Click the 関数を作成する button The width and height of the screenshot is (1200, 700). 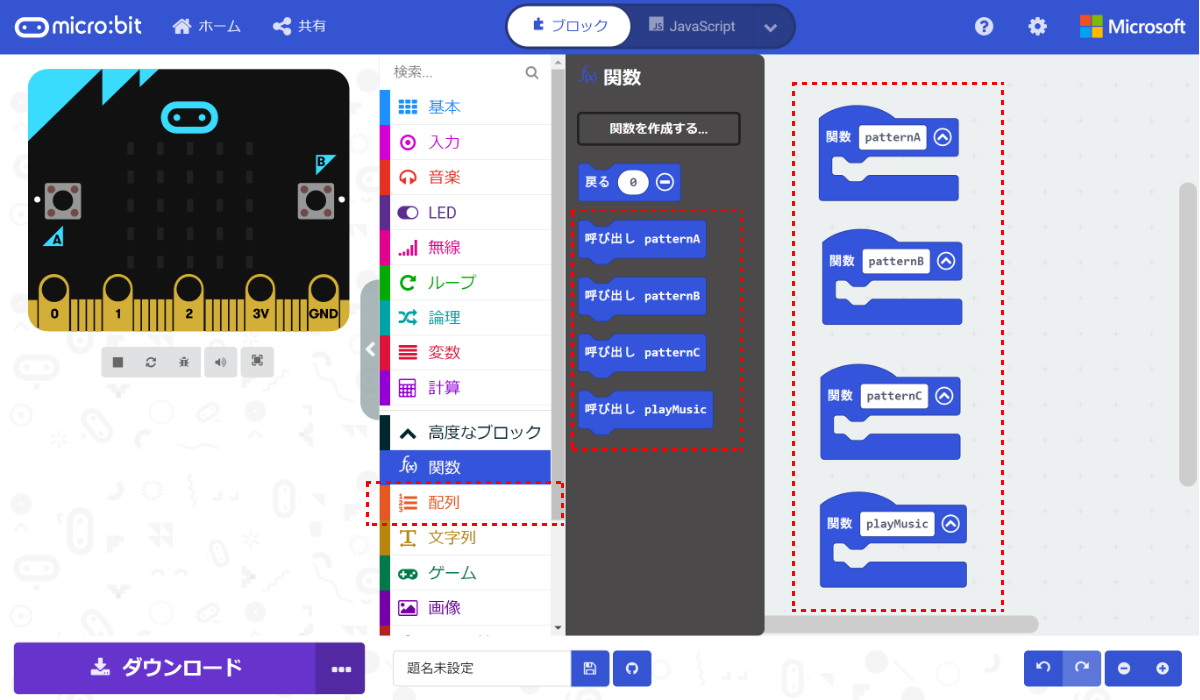click(x=658, y=128)
